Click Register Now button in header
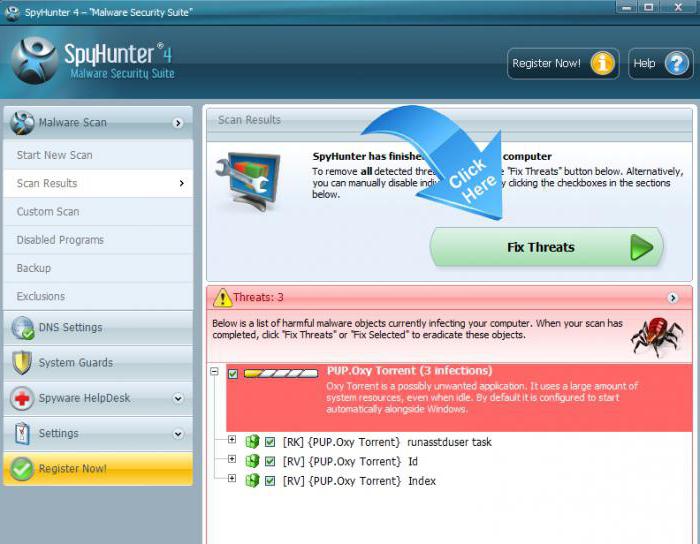This screenshot has width=700, height=544. [x=563, y=63]
